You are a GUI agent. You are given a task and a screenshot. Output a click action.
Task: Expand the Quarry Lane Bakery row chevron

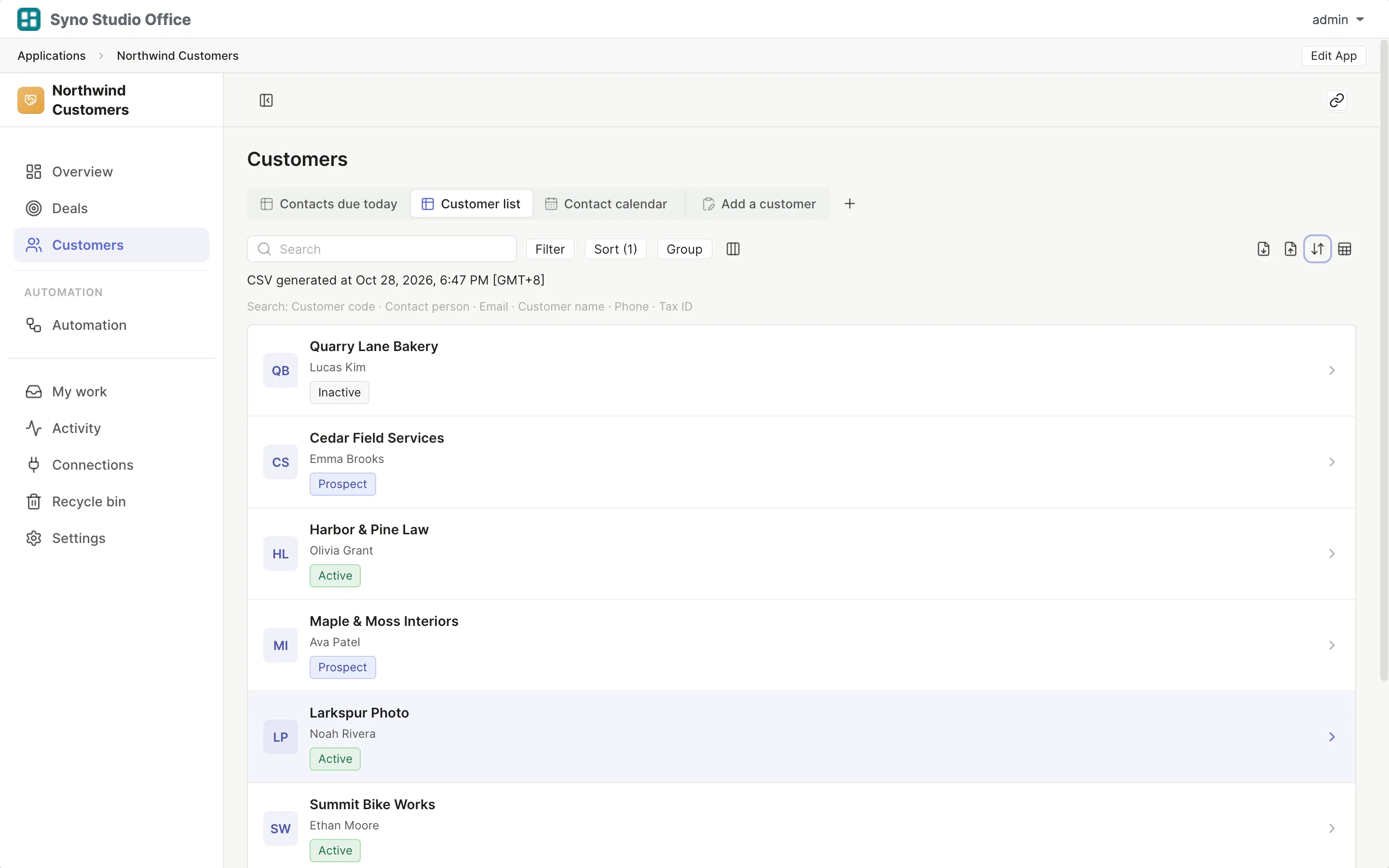pyautogui.click(x=1332, y=370)
